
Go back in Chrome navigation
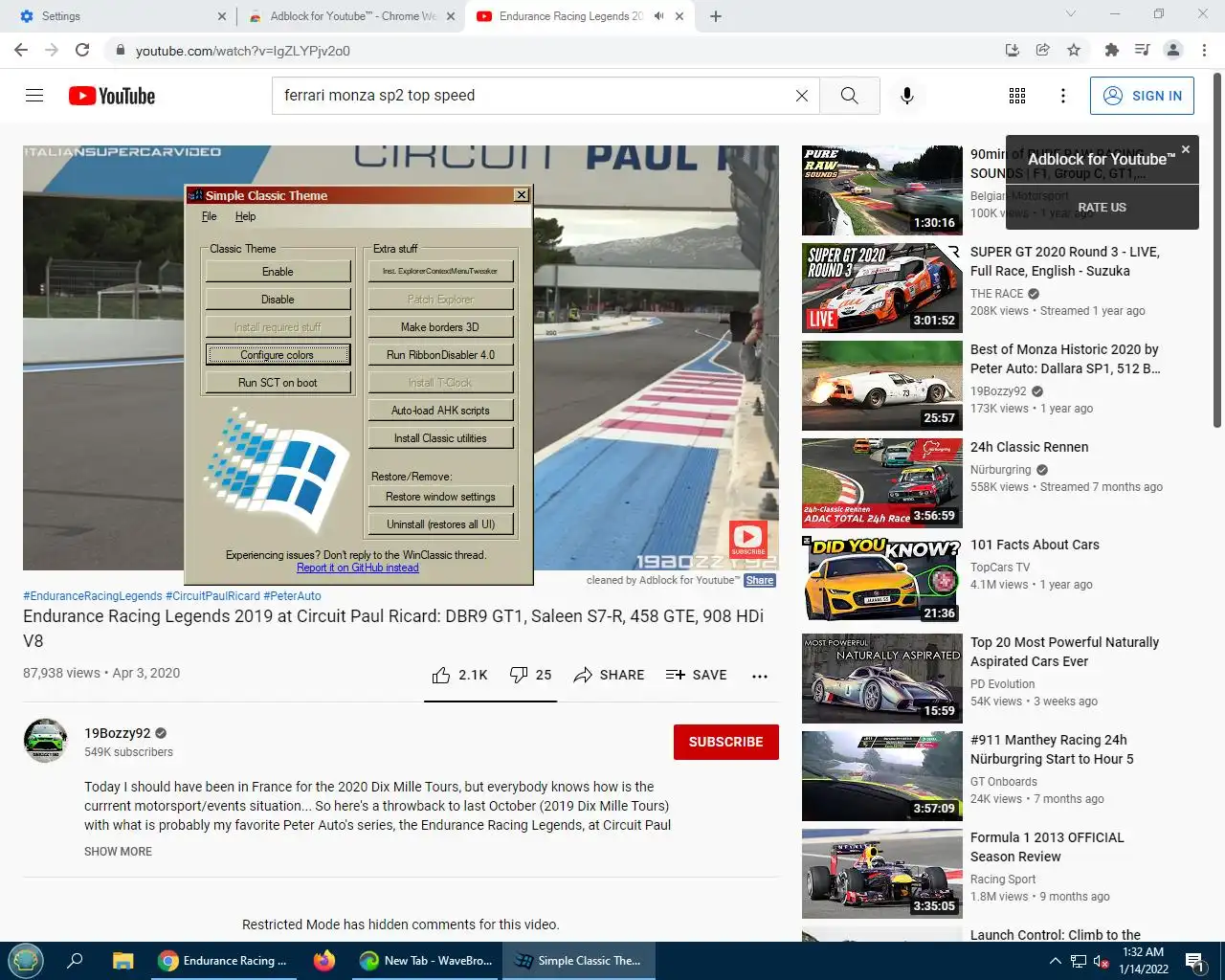coord(21,50)
